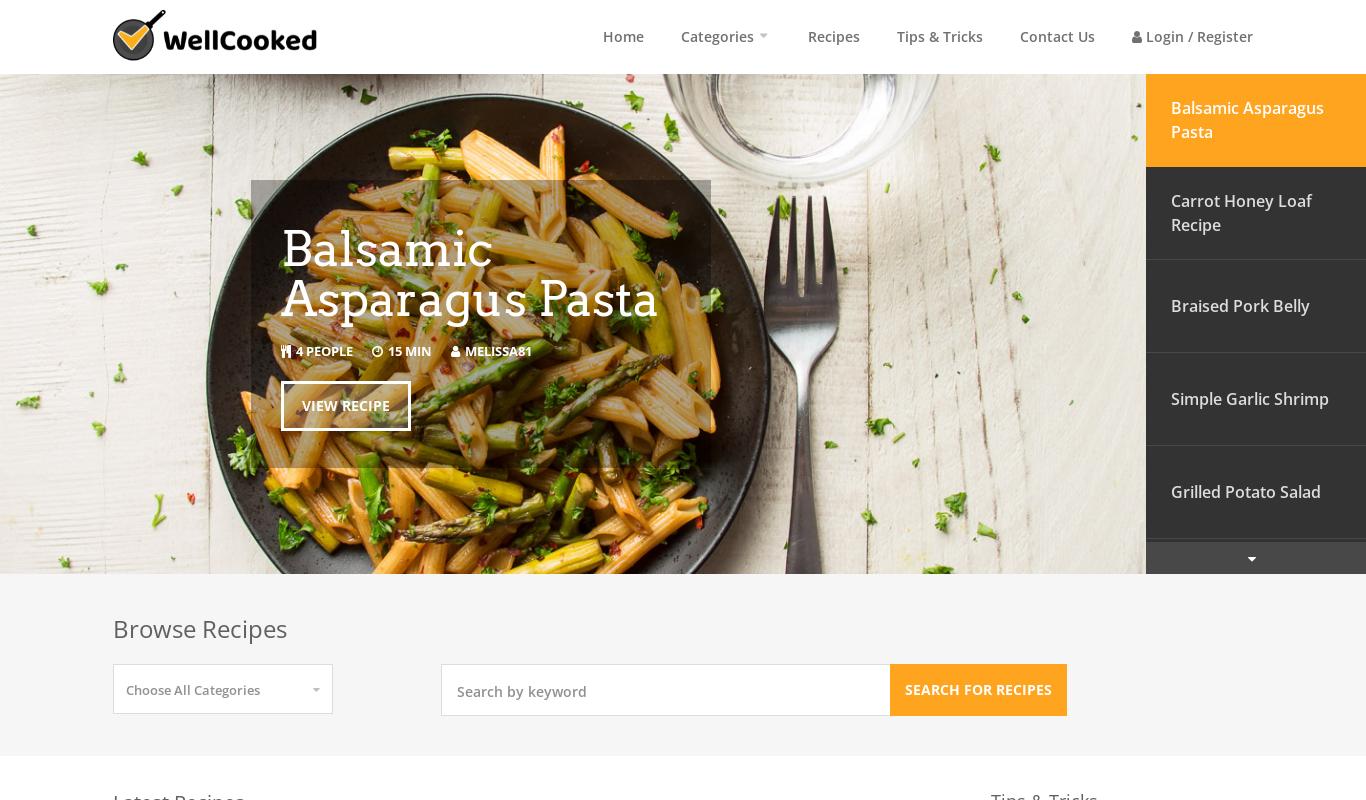Go to the Home menu item
The image size is (1366, 800).
pos(623,37)
